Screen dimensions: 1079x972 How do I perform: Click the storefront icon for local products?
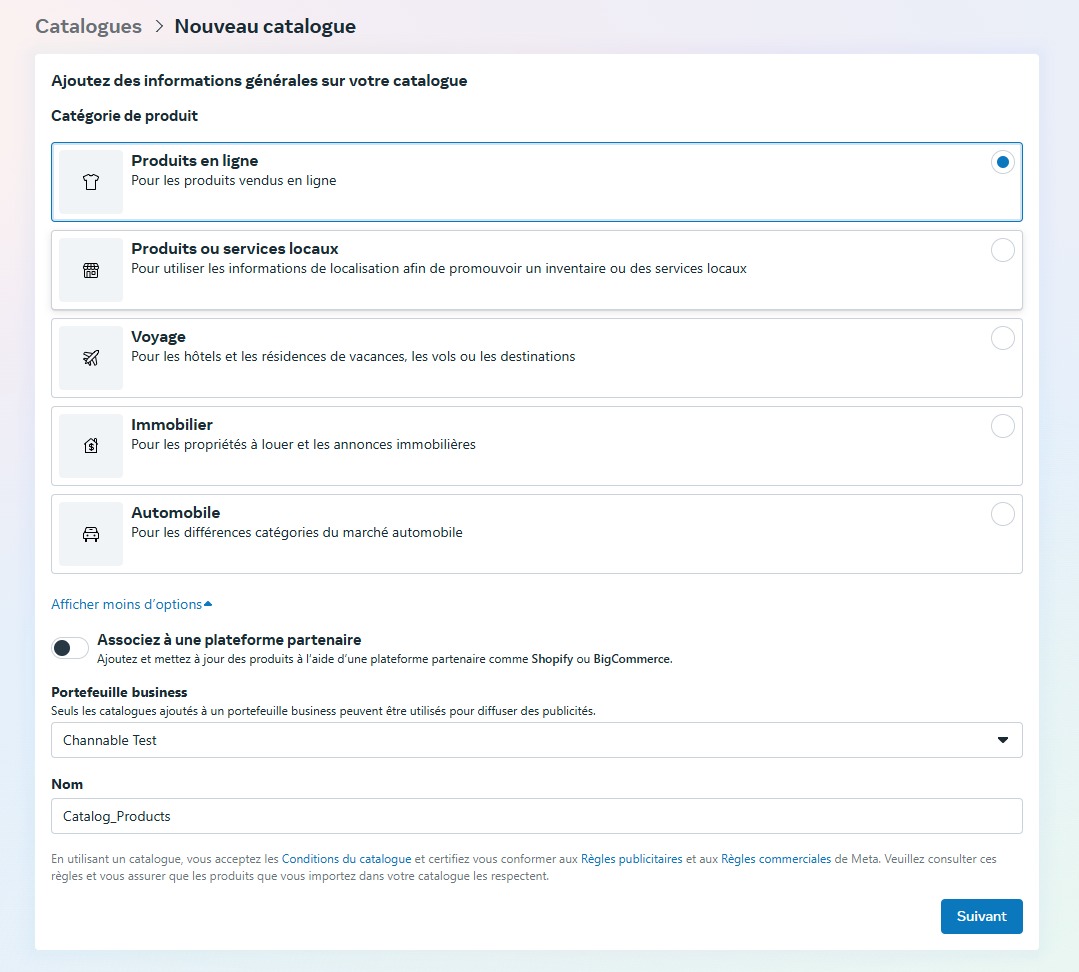click(x=91, y=270)
